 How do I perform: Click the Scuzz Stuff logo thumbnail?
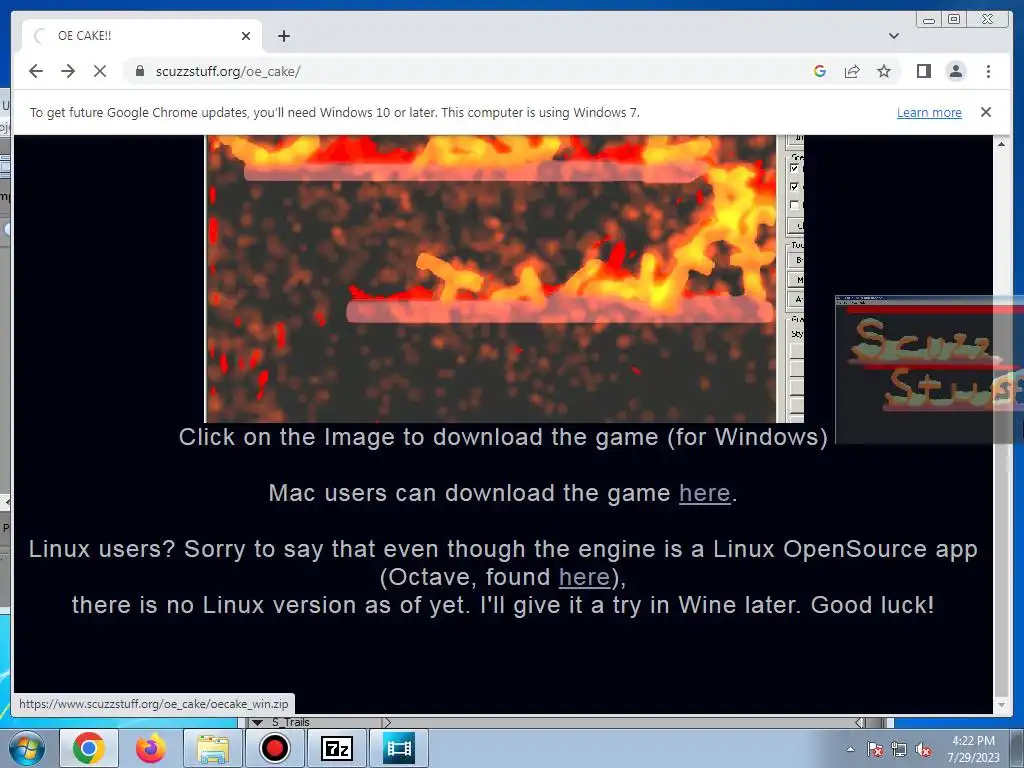click(x=929, y=370)
